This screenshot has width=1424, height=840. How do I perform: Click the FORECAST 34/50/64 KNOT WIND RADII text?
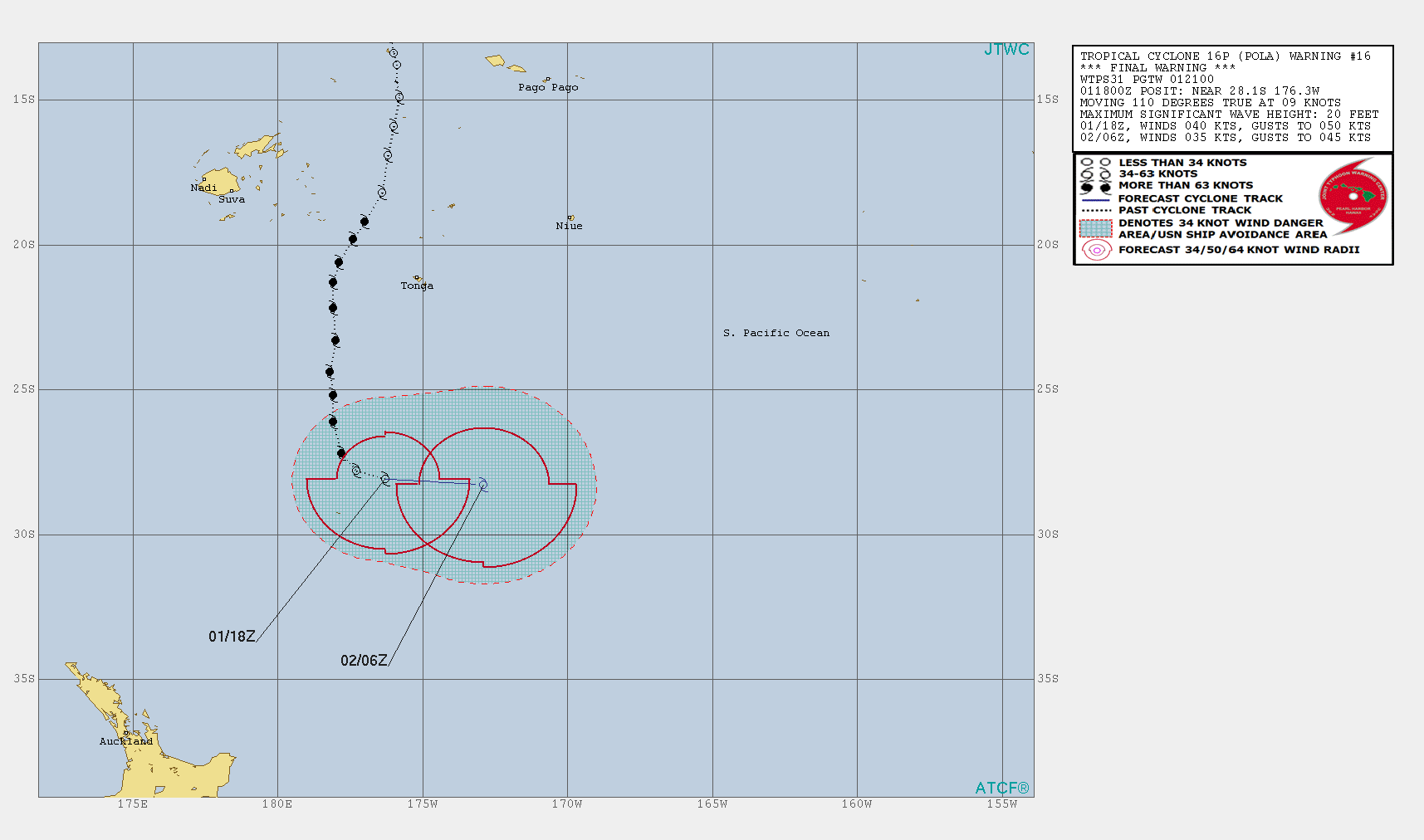pyautogui.click(x=1239, y=250)
